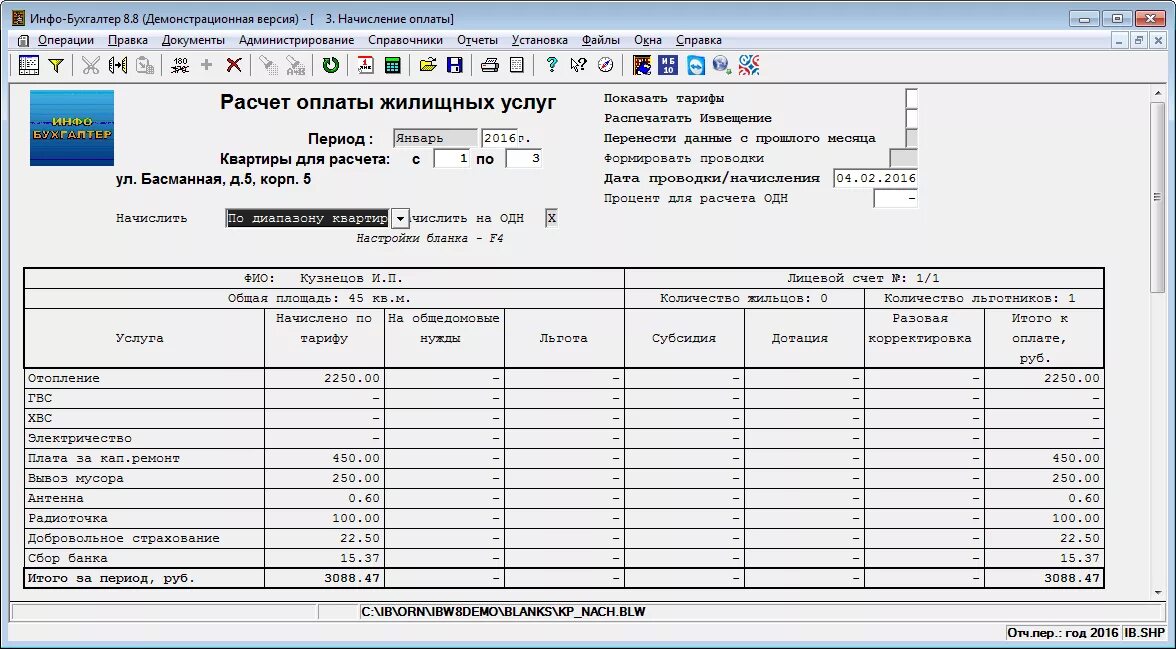Open the Справка menu
The width and height of the screenshot is (1176, 649).
(698, 41)
